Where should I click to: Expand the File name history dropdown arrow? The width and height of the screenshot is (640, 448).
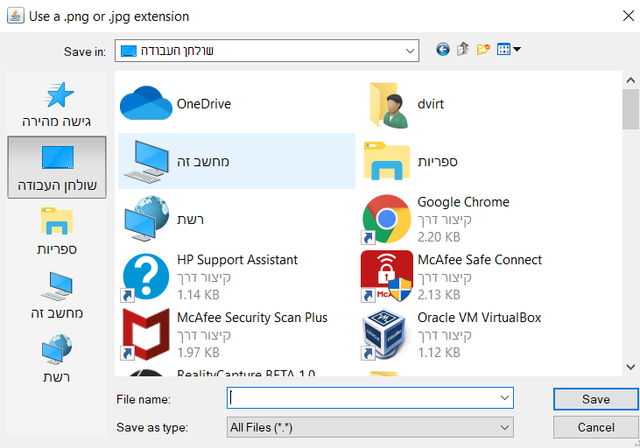coord(504,398)
